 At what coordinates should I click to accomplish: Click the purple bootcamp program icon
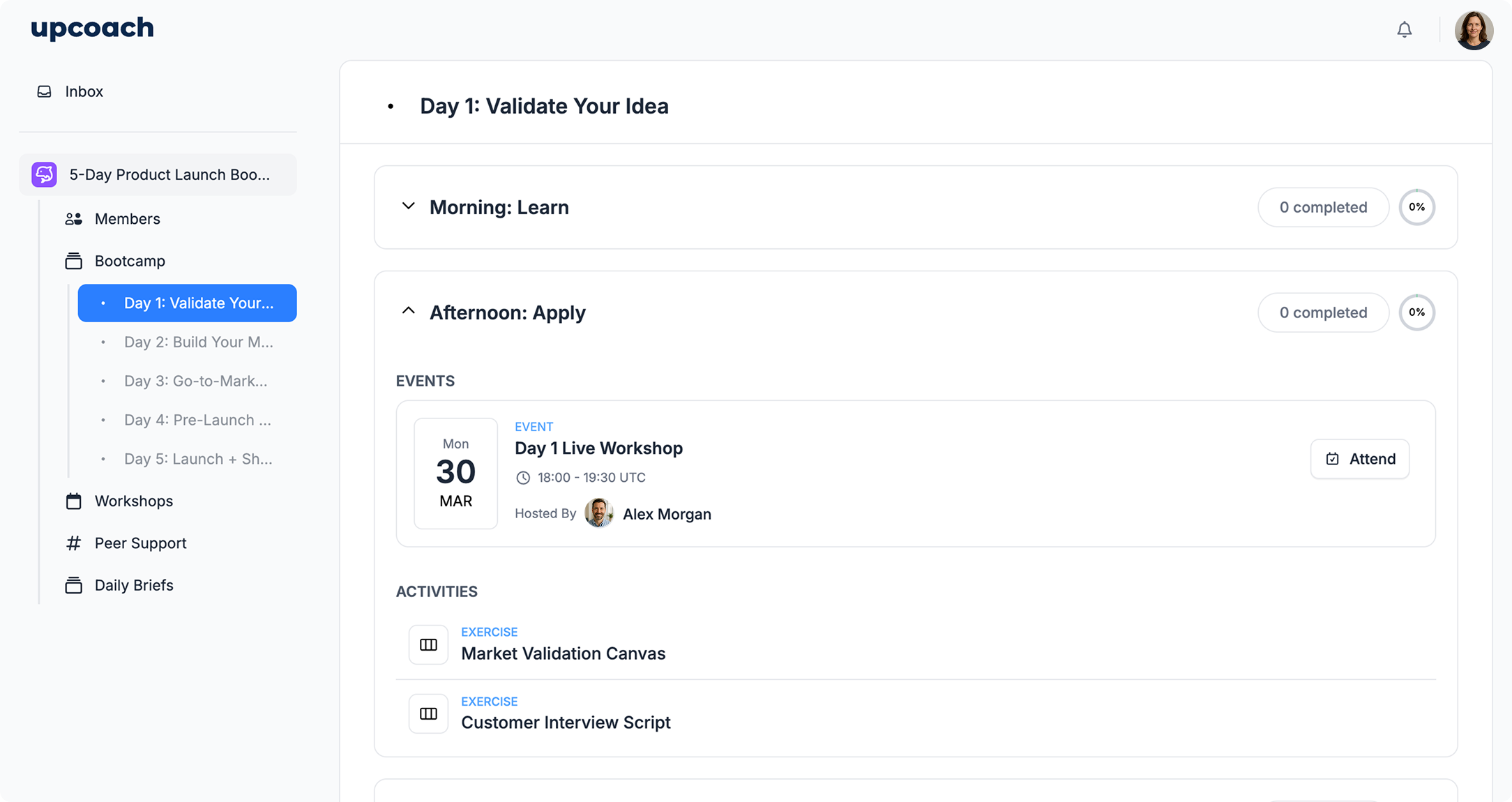(45, 174)
